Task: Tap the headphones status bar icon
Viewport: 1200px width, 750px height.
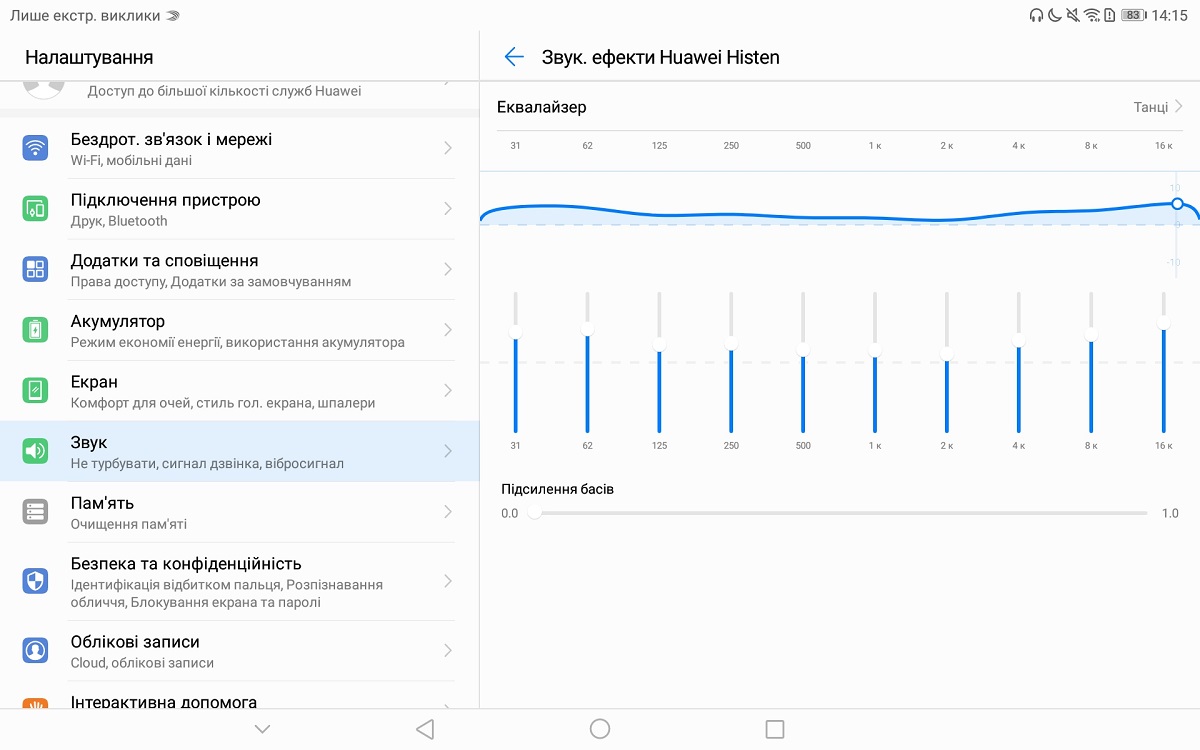Action: tap(1036, 15)
